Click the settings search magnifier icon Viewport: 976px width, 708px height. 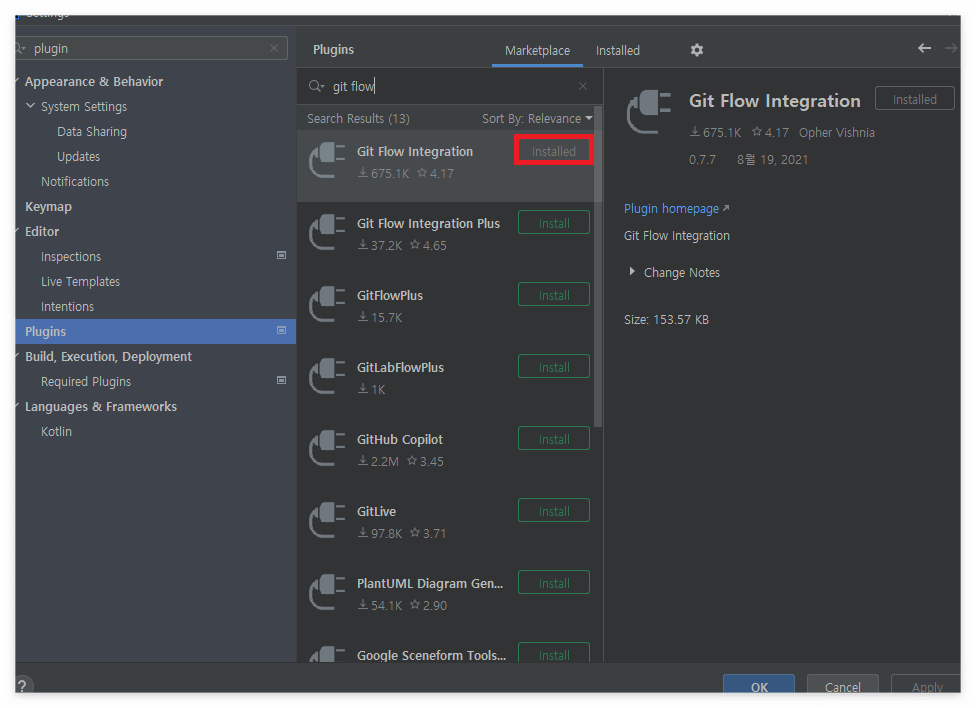(21, 48)
